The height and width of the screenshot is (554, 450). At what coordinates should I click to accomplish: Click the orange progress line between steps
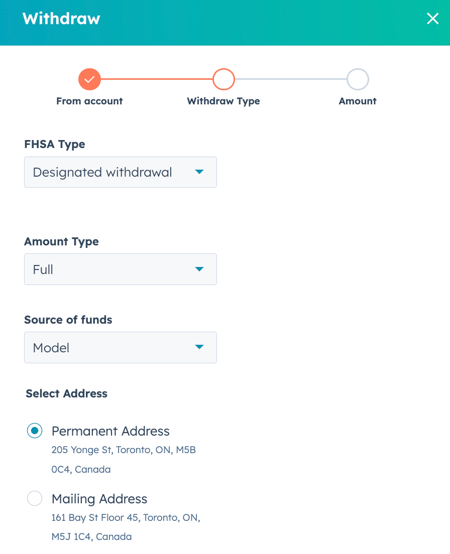click(x=156, y=79)
